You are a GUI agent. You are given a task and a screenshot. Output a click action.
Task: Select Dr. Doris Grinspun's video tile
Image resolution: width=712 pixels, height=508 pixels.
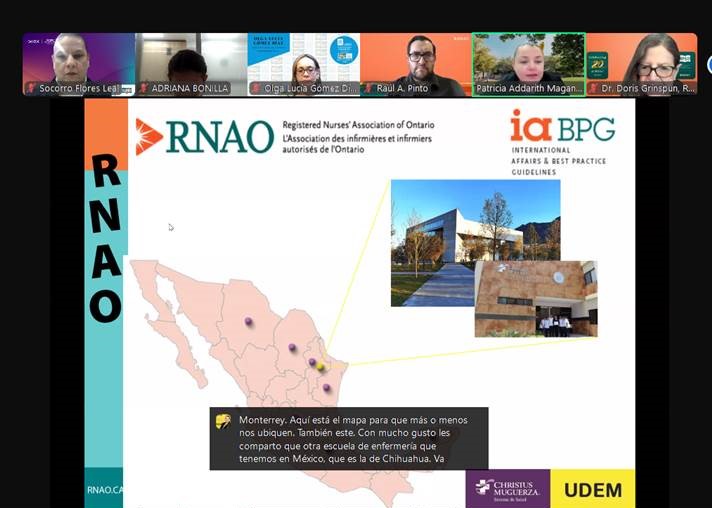642,64
